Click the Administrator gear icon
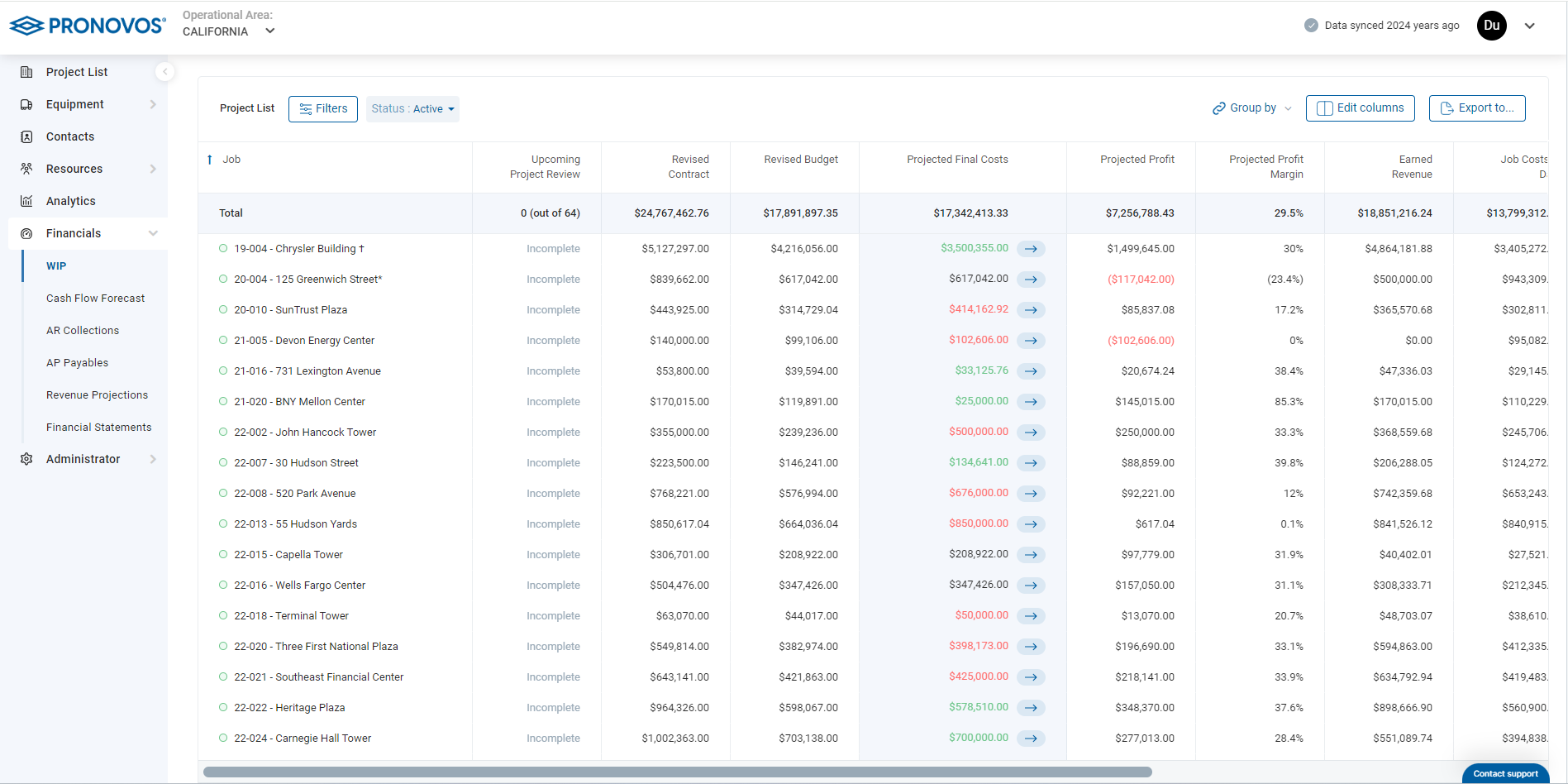Viewport: 1568px width, 784px height. 26,459
